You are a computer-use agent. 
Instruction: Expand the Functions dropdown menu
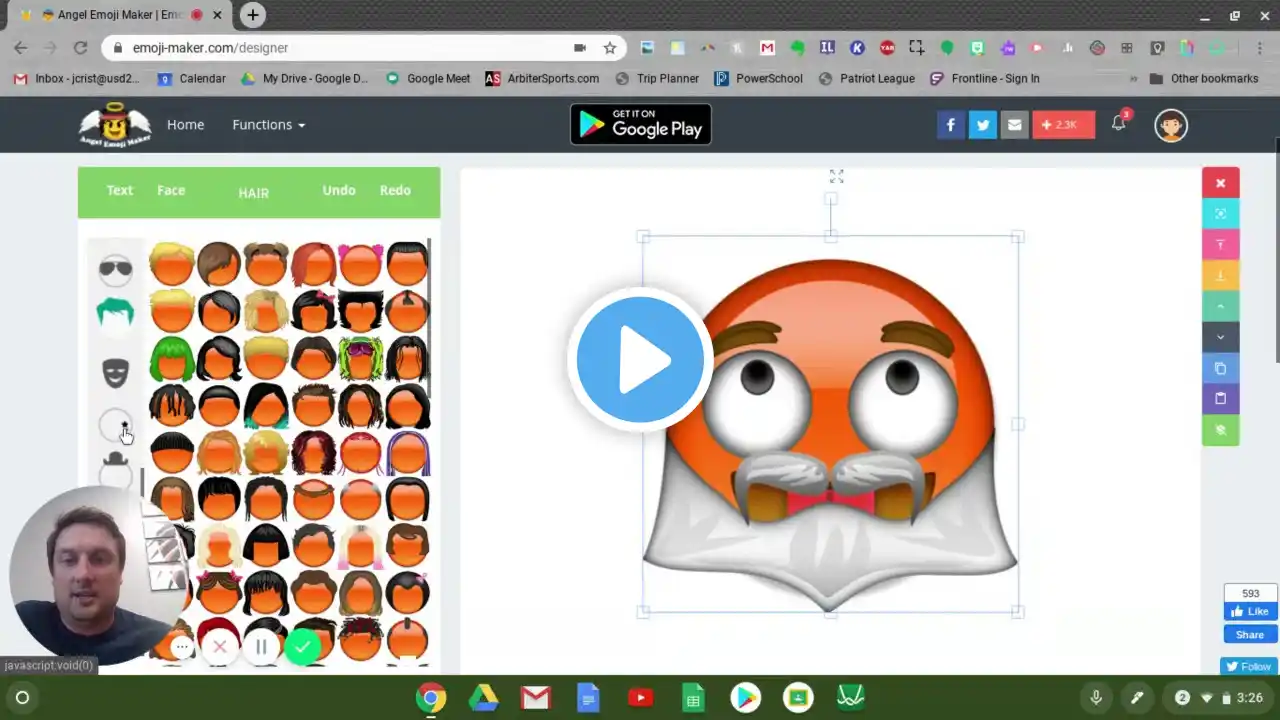coord(268,125)
